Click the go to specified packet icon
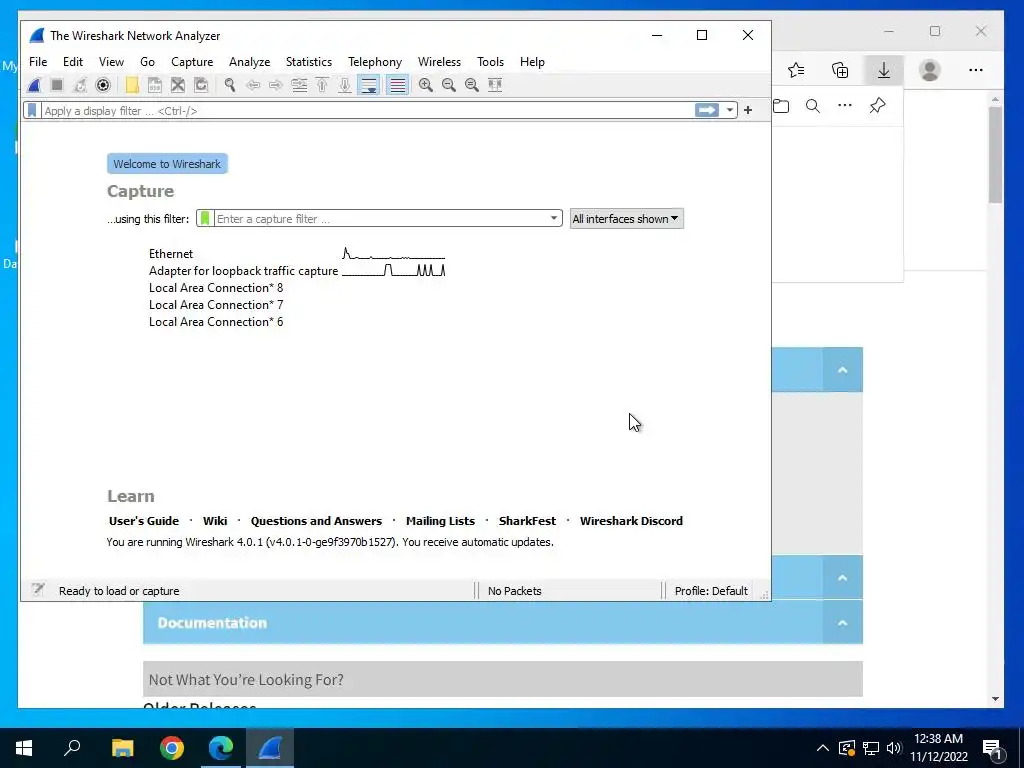The image size is (1024, 768). click(x=299, y=85)
